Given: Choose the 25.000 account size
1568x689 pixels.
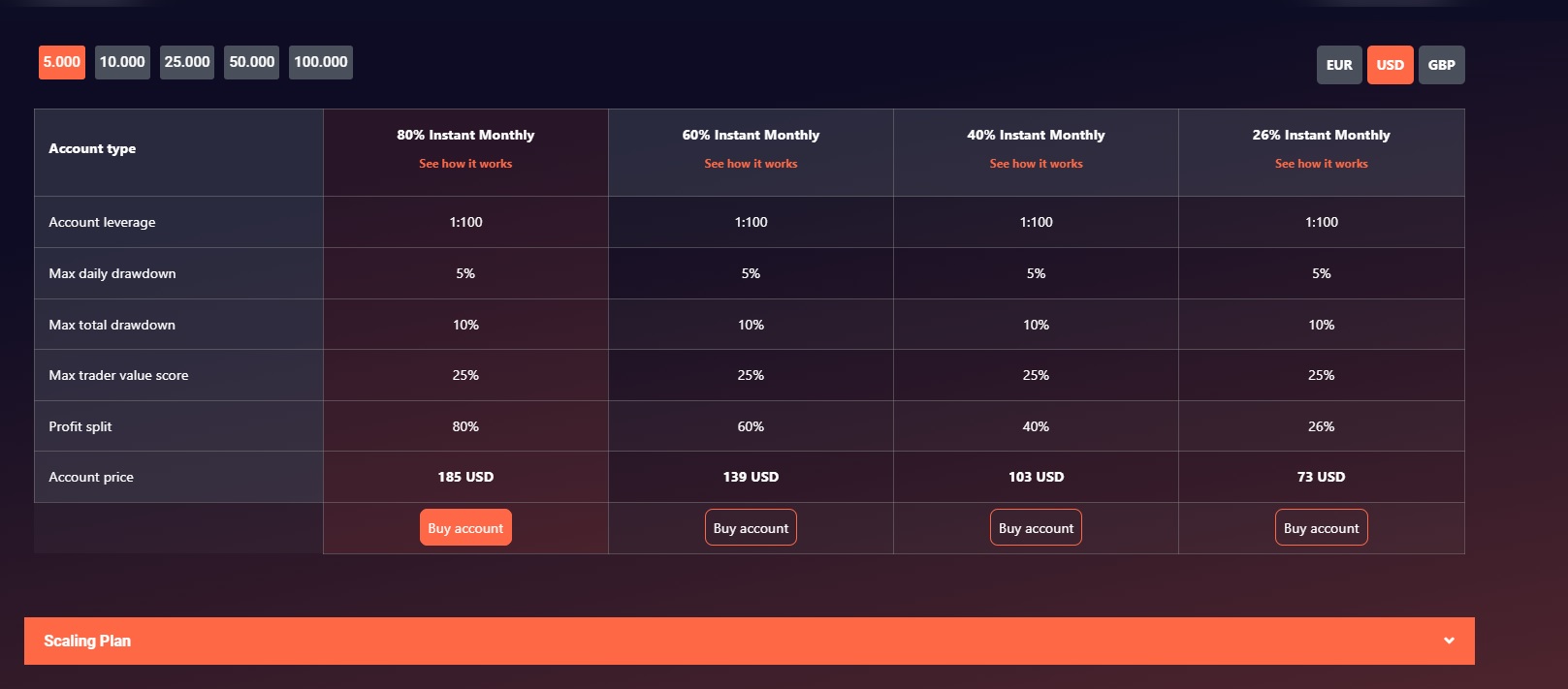Looking at the screenshot, I should click(x=187, y=62).
